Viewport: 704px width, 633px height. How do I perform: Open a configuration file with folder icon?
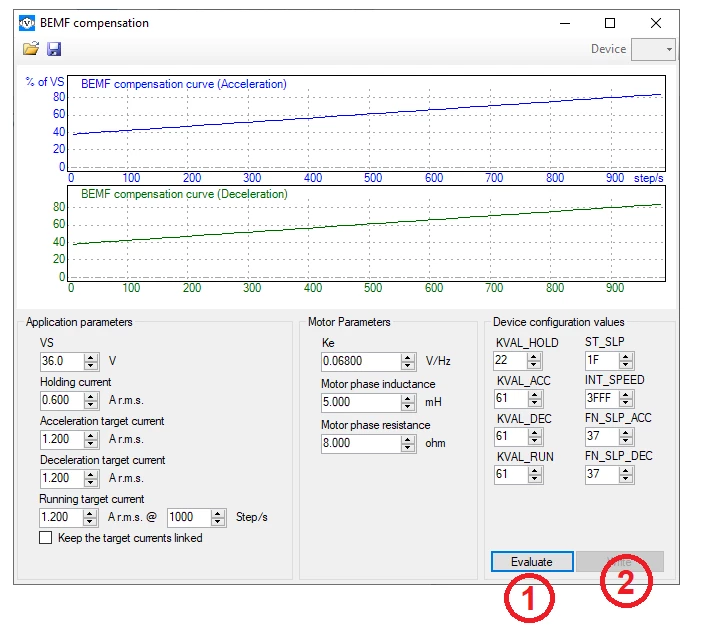click(x=31, y=48)
